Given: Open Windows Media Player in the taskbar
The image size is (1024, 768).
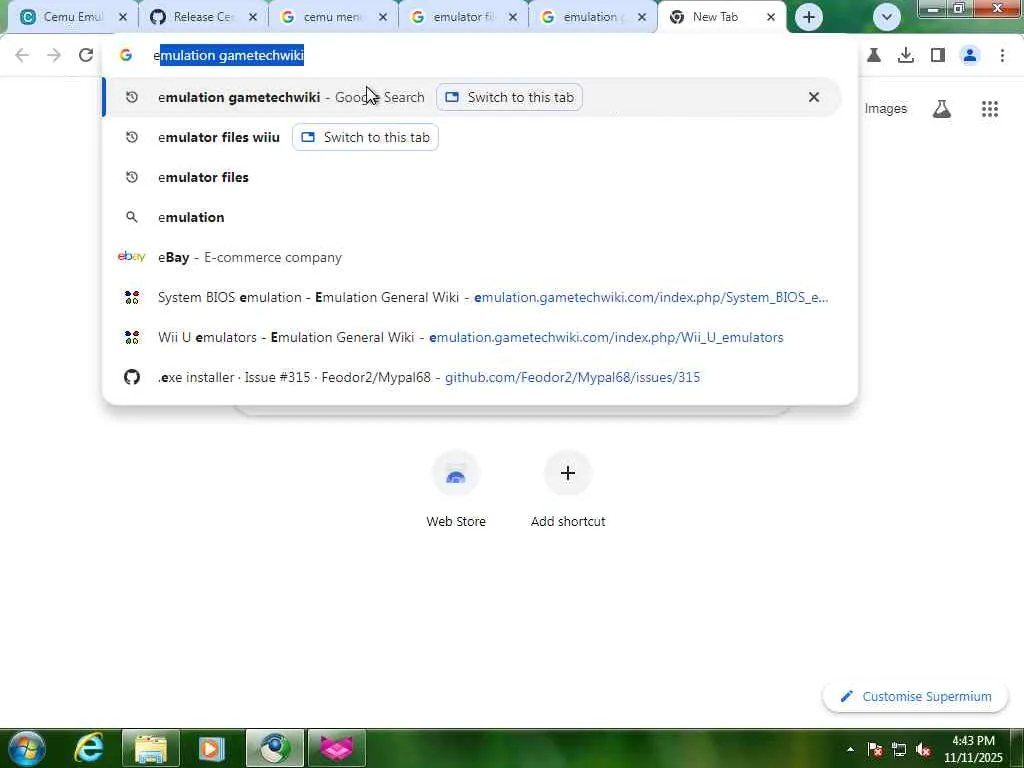Looking at the screenshot, I should (212, 748).
